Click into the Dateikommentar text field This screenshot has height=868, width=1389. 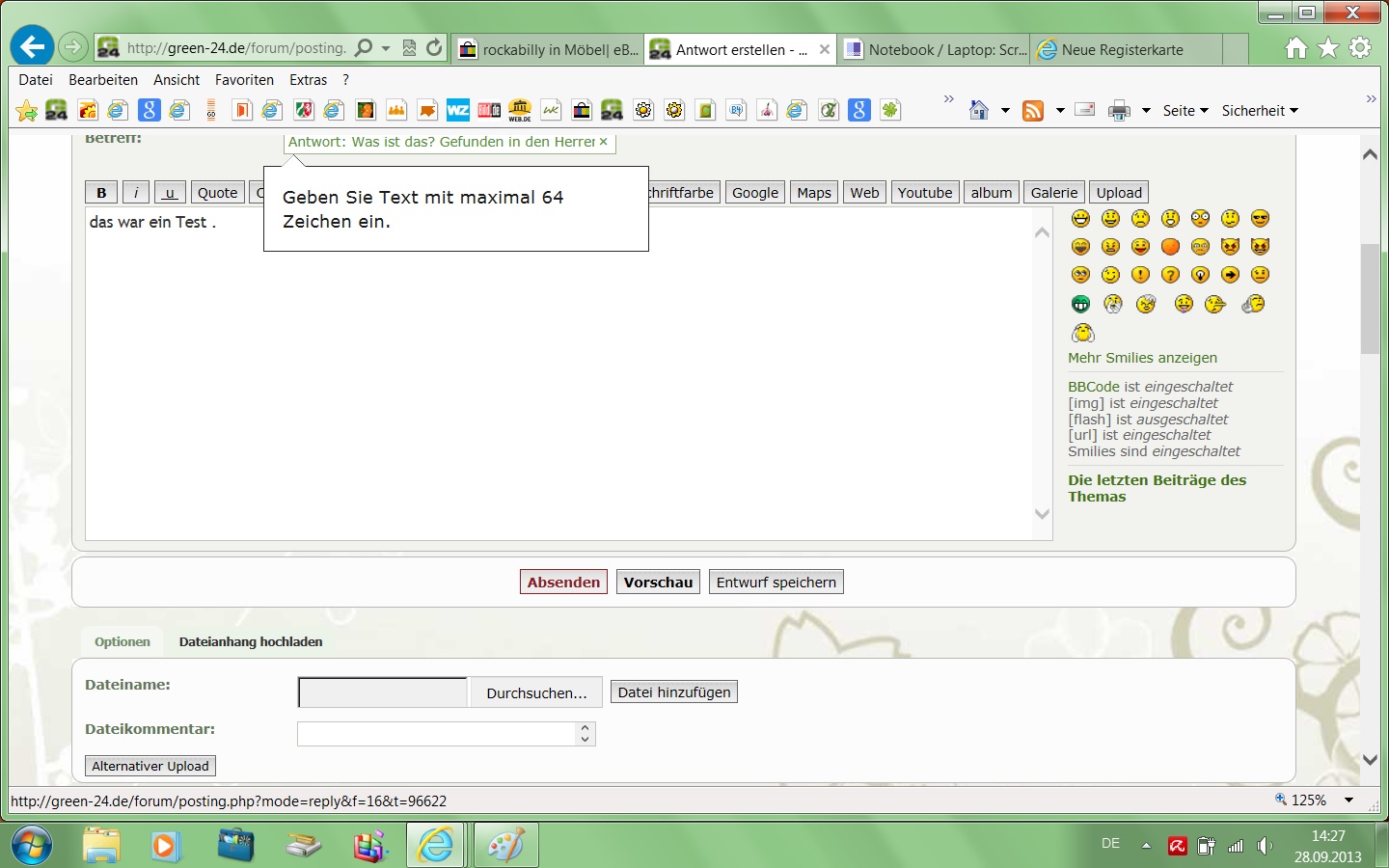coord(437,734)
